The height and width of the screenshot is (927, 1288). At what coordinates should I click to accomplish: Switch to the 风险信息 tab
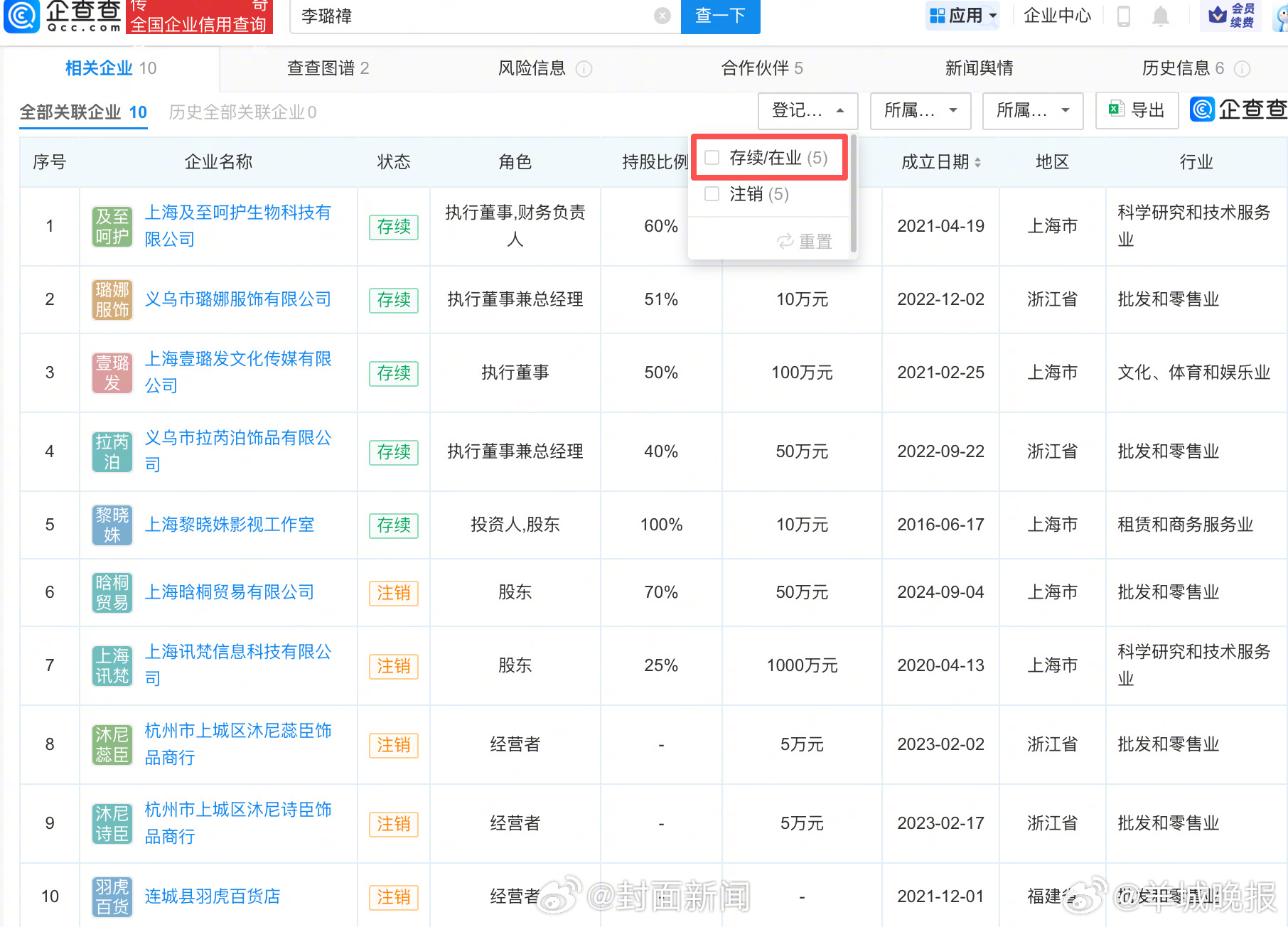[x=532, y=68]
